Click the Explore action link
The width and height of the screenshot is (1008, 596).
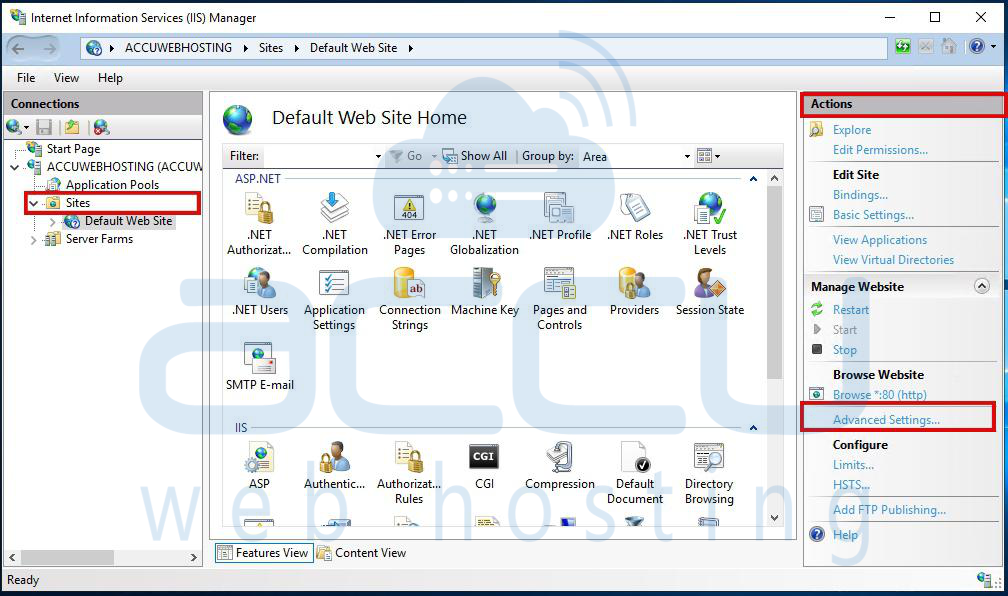[x=852, y=130]
